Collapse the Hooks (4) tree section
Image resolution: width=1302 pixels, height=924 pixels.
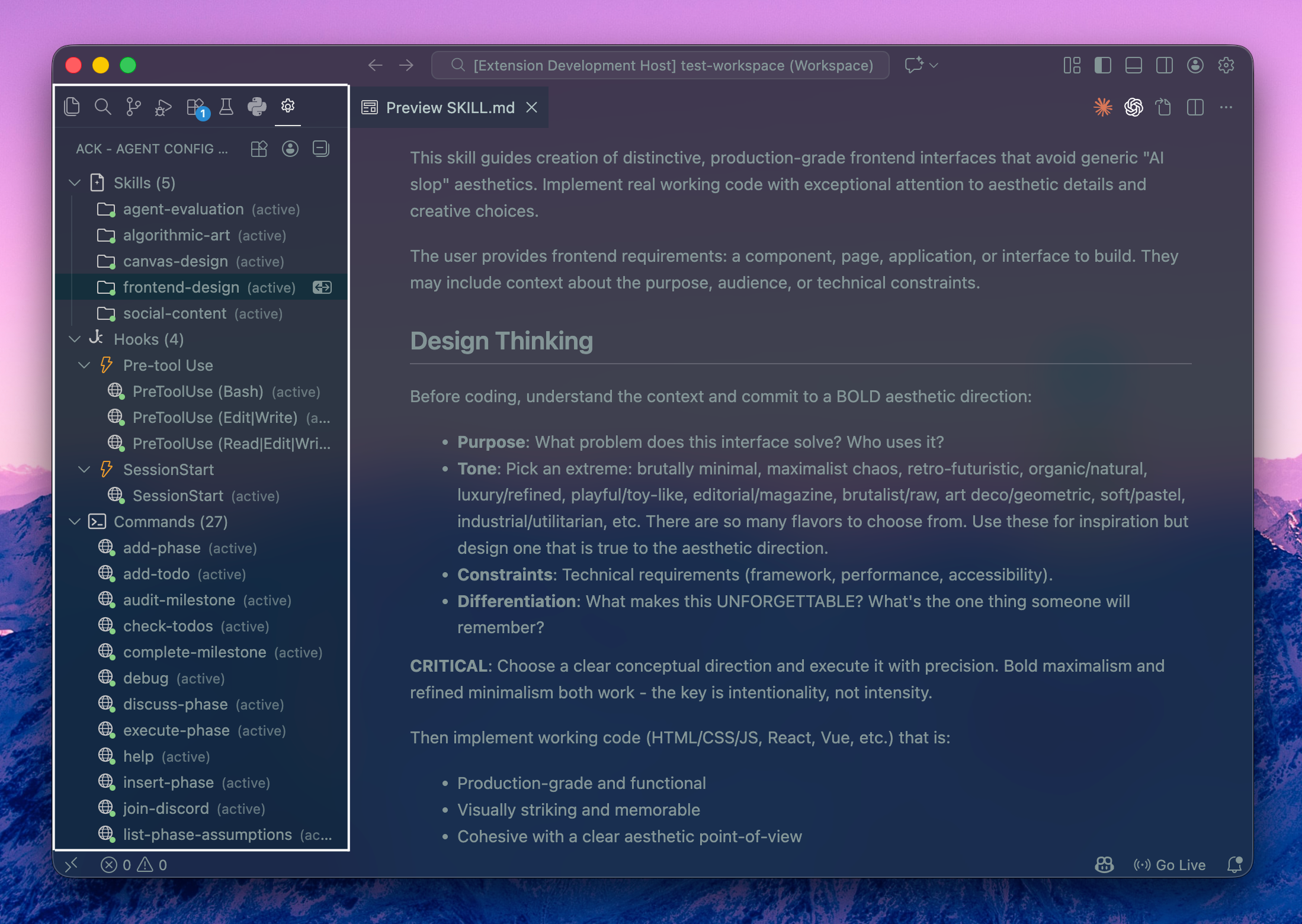[75, 339]
